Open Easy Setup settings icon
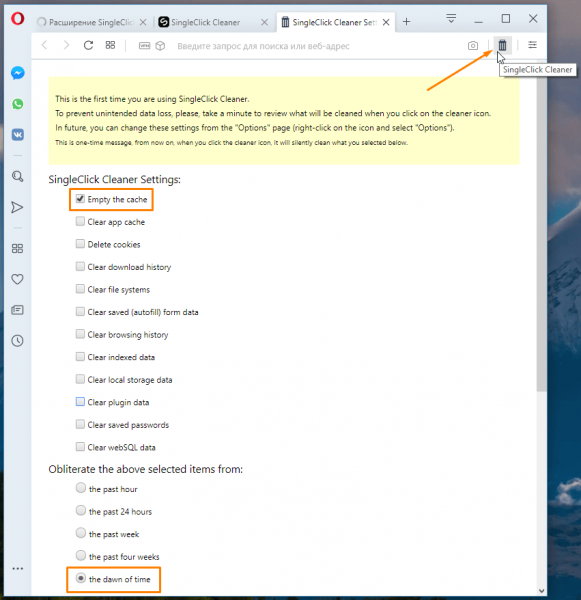581x600 pixels. (x=532, y=45)
